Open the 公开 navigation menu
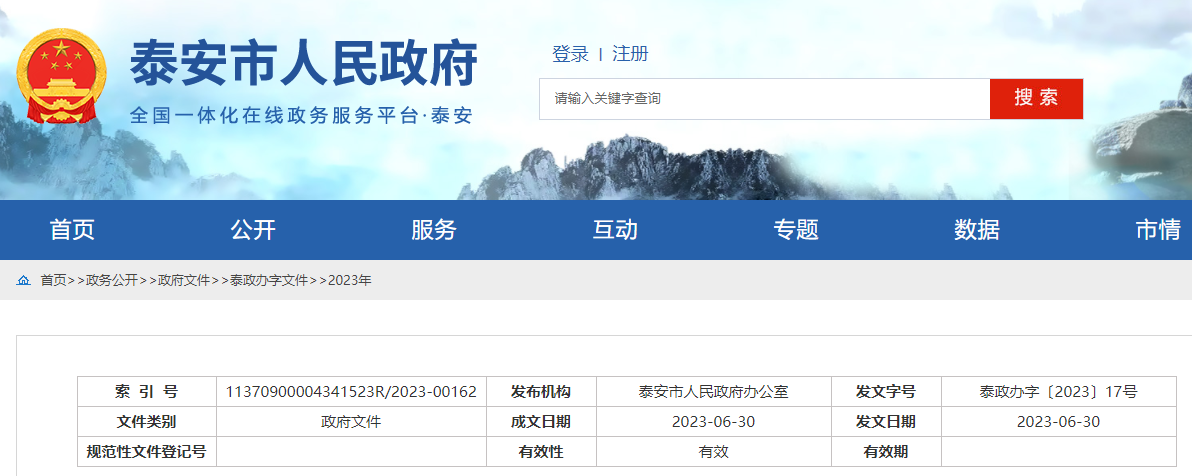The height and width of the screenshot is (476, 1192). click(x=253, y=230)
